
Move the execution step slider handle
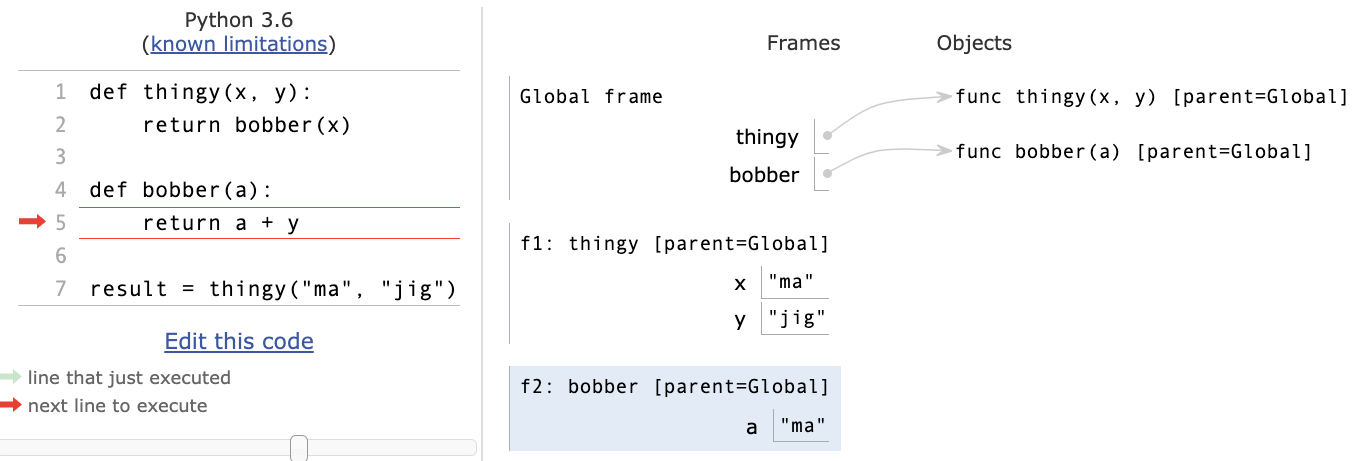click(298, 448)
